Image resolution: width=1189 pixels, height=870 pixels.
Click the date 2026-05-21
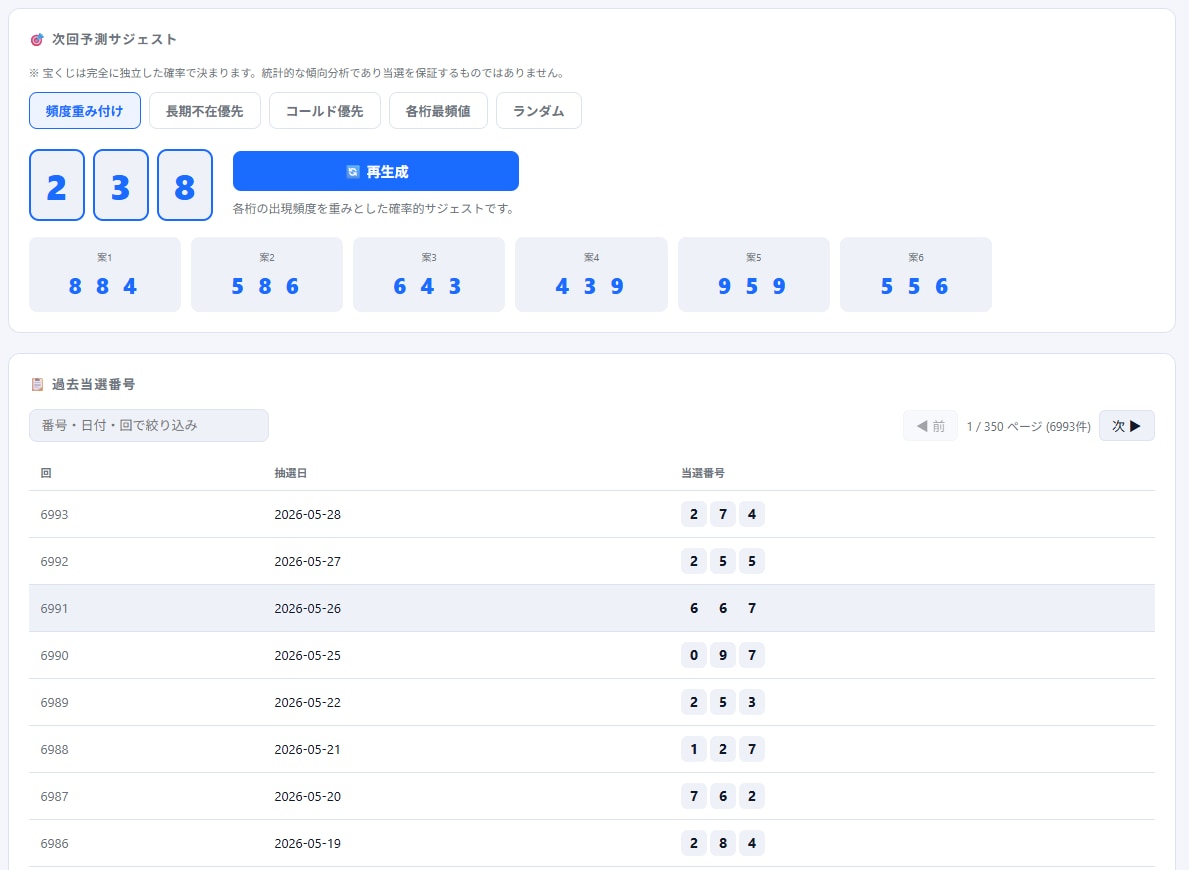click(308, 749)
